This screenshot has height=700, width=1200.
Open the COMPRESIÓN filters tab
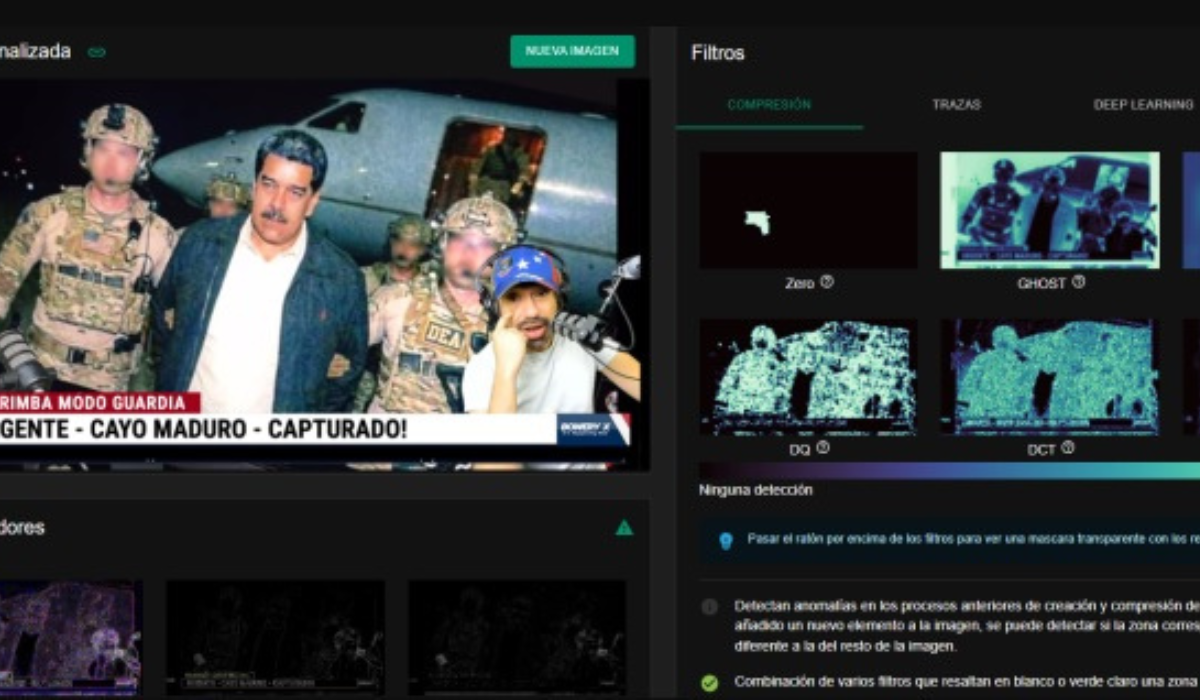click(769, 104)
